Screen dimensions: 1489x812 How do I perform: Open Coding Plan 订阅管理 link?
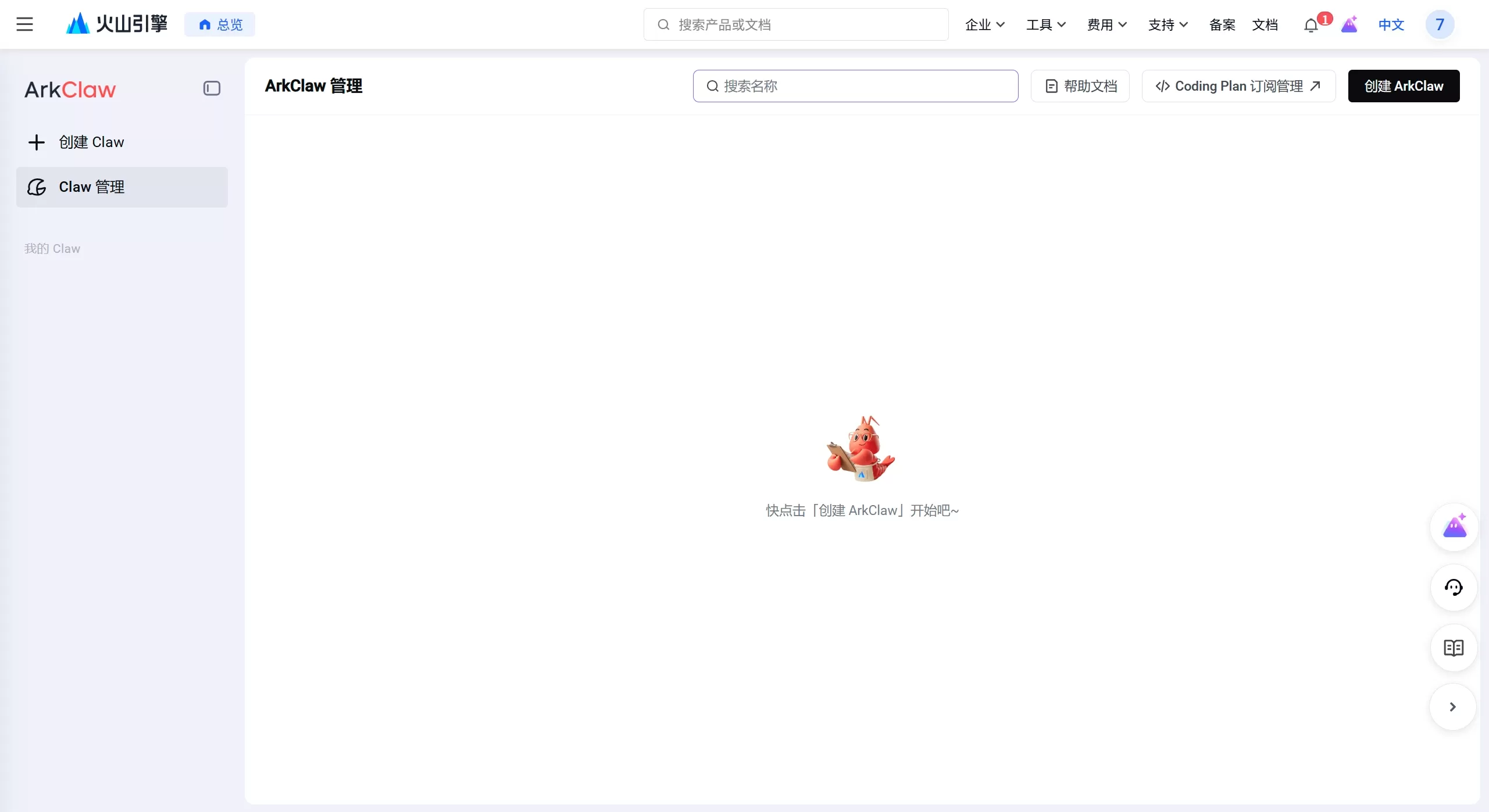1239,86
